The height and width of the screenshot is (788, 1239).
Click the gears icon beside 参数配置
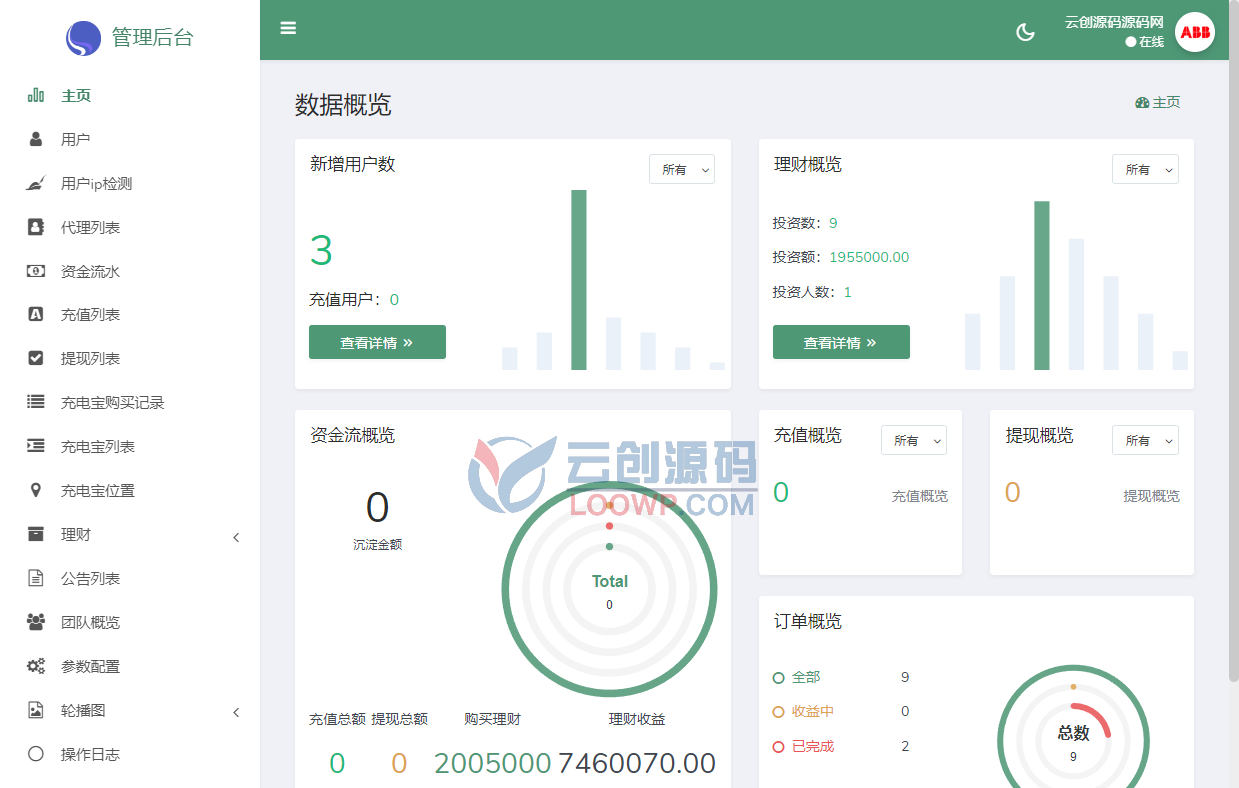tap(36, 666)
